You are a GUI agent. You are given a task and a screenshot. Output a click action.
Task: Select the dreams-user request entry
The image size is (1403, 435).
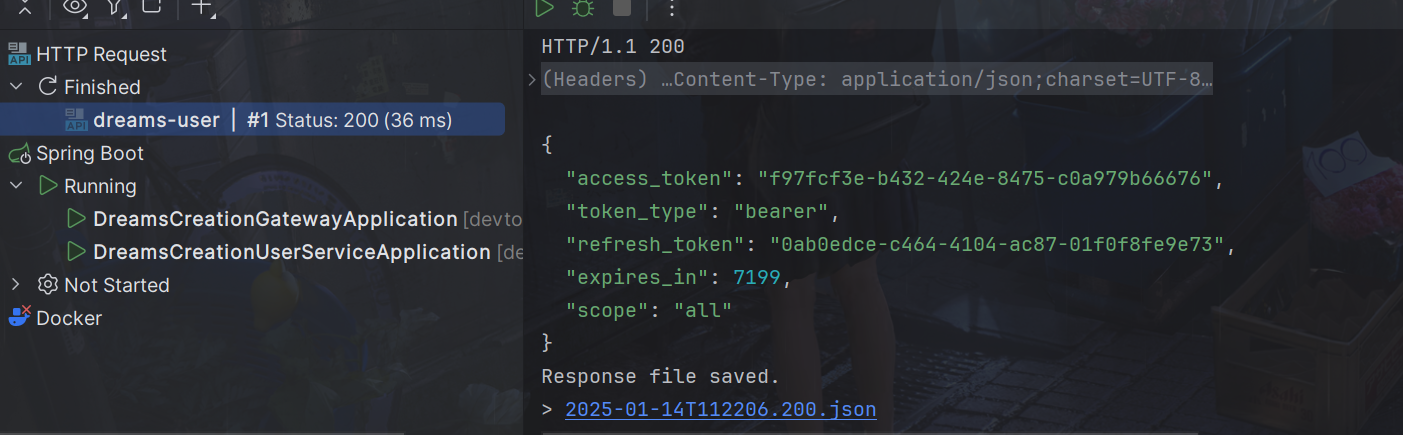156,120
